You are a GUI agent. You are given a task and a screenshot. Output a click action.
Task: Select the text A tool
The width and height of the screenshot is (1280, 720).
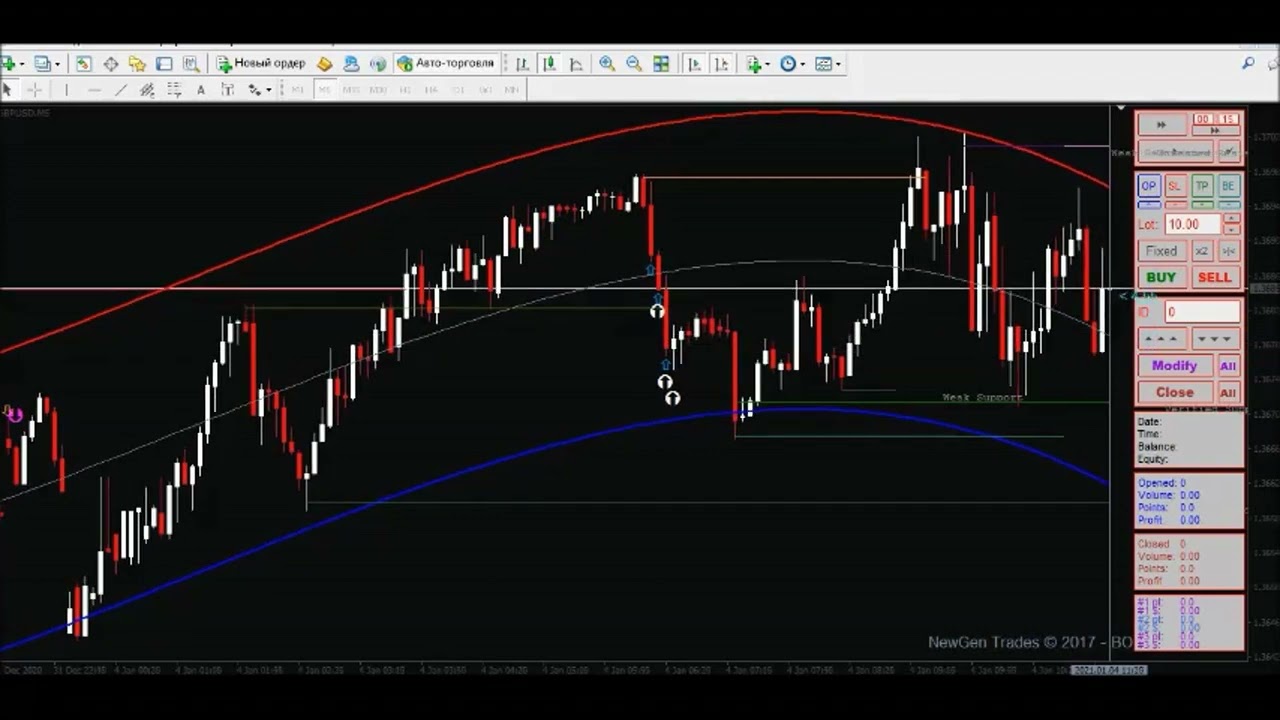point(201,90)
